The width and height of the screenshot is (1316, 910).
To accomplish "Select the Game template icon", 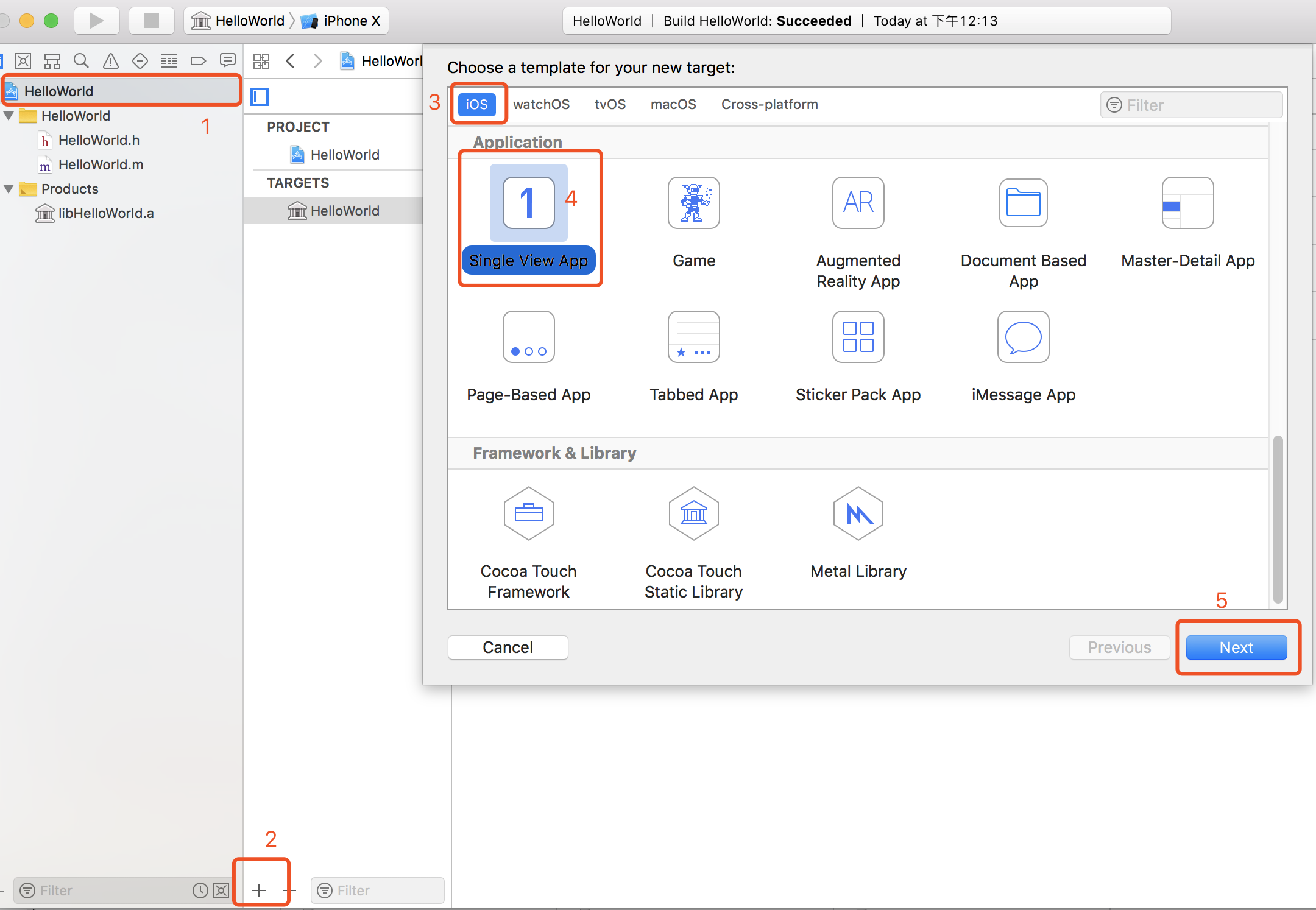I will coord(693,203).
